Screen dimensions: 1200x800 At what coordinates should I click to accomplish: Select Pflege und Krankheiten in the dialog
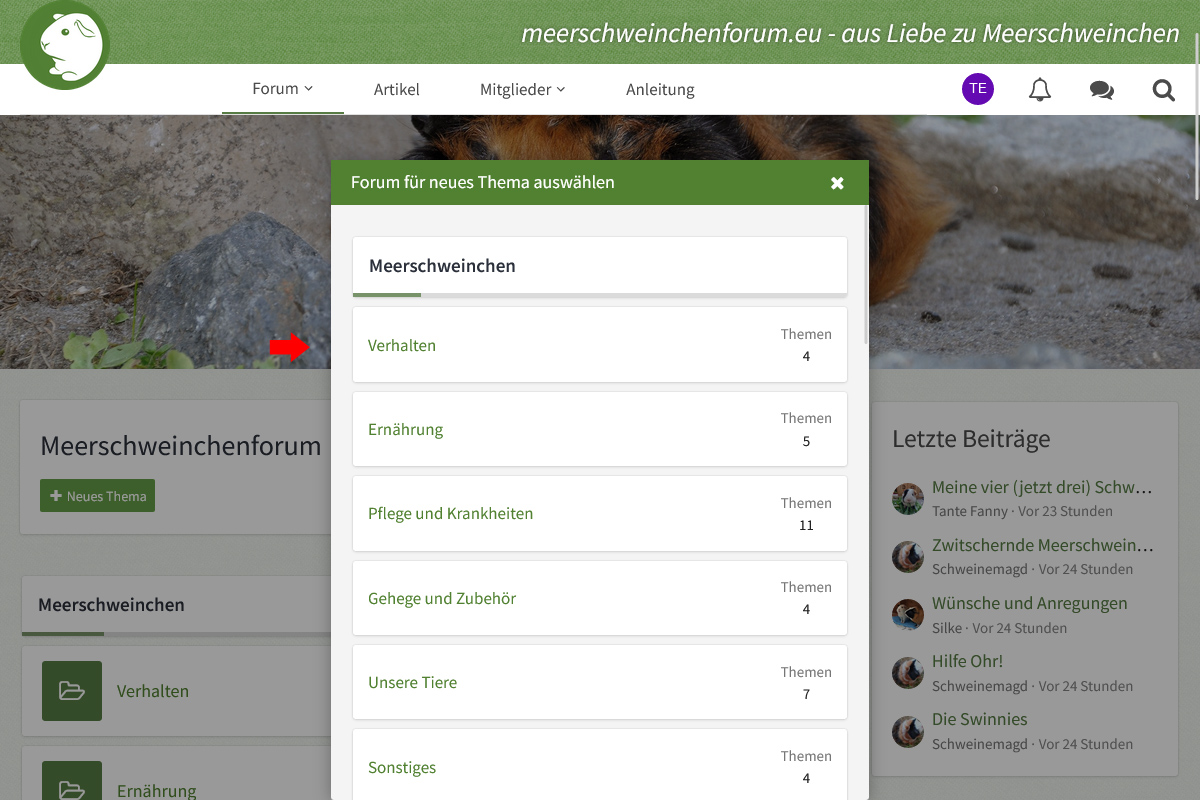[x=450, y=514]
